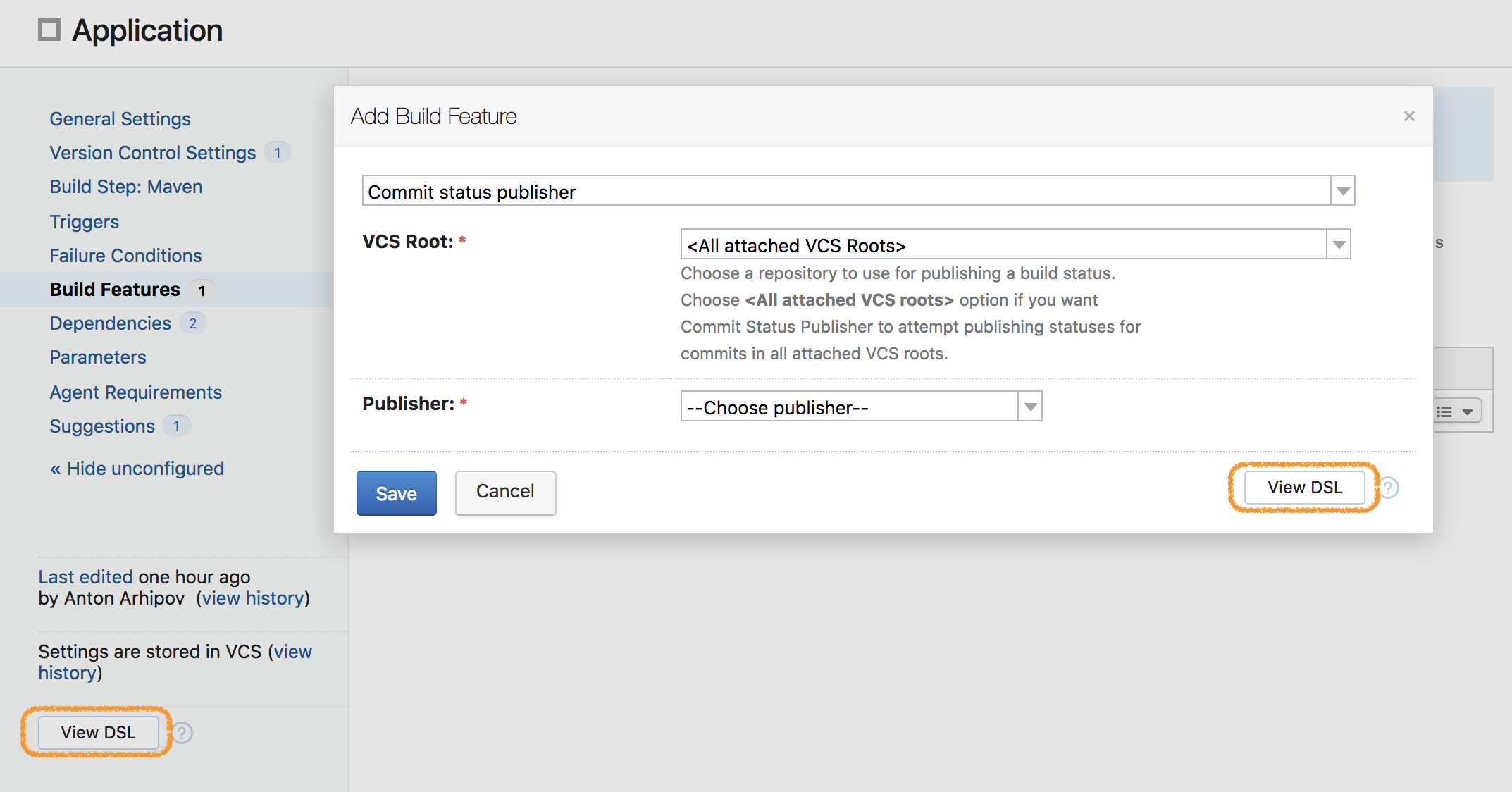Expand the VCS Root dropdown
The image size is (1512, 792).
(x=1015, y=245)
